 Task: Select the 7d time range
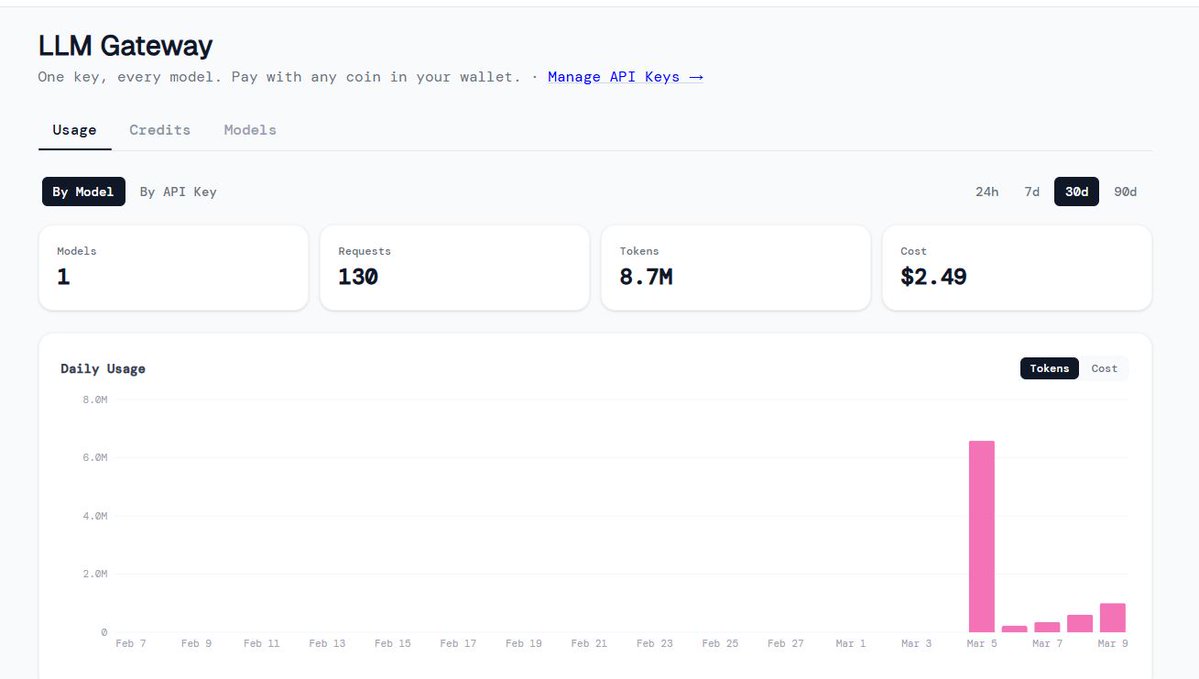click(1031, 191)
